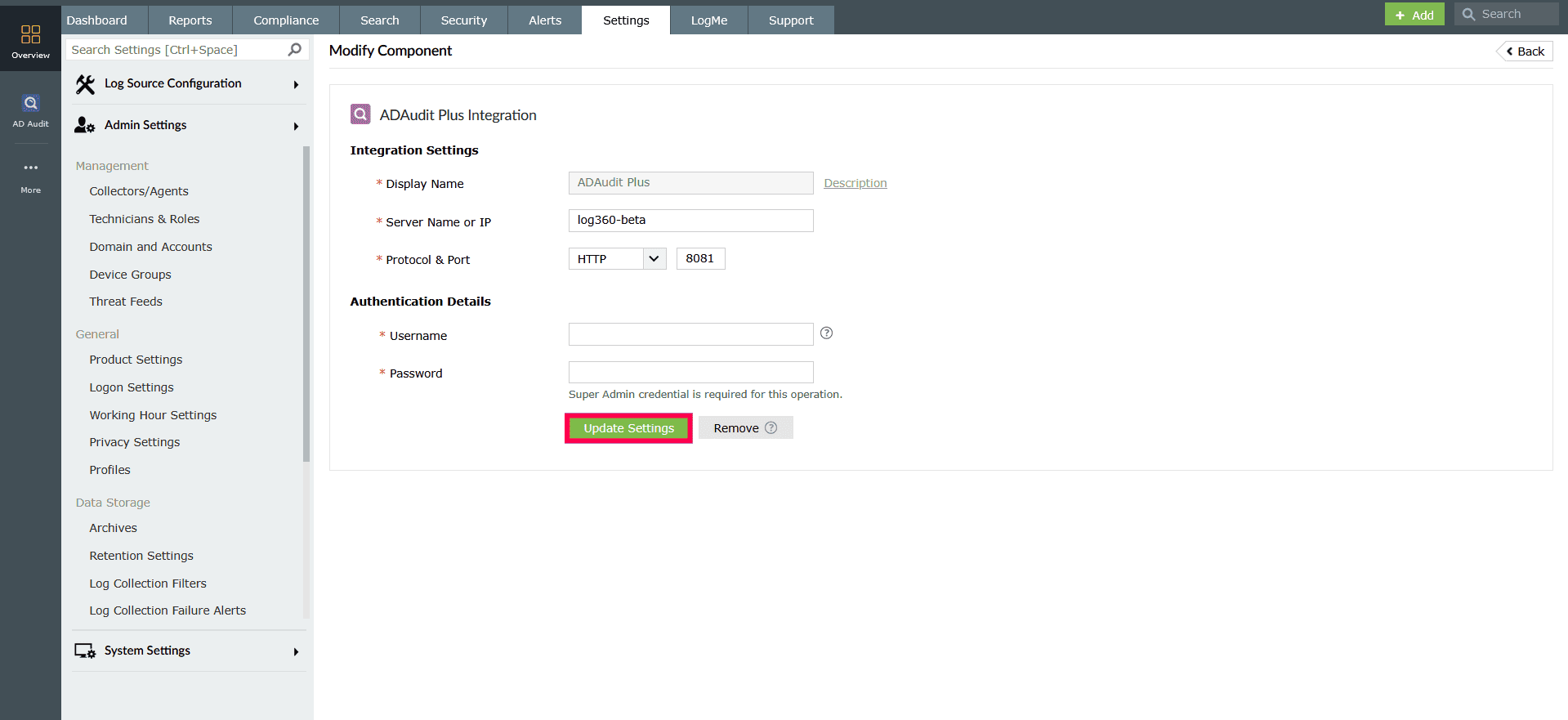Open the HTTP protocol dropdown

618,259
